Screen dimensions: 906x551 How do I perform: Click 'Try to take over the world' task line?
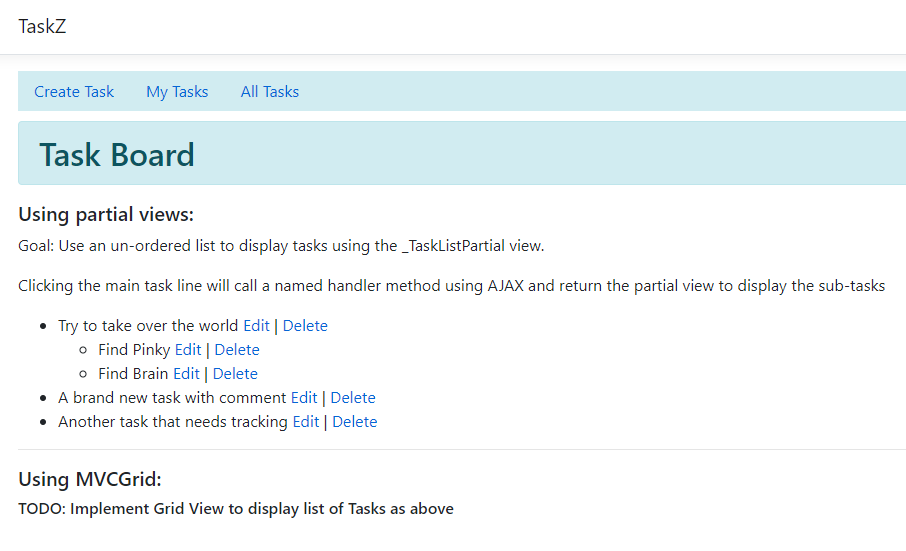pos(148,326)
